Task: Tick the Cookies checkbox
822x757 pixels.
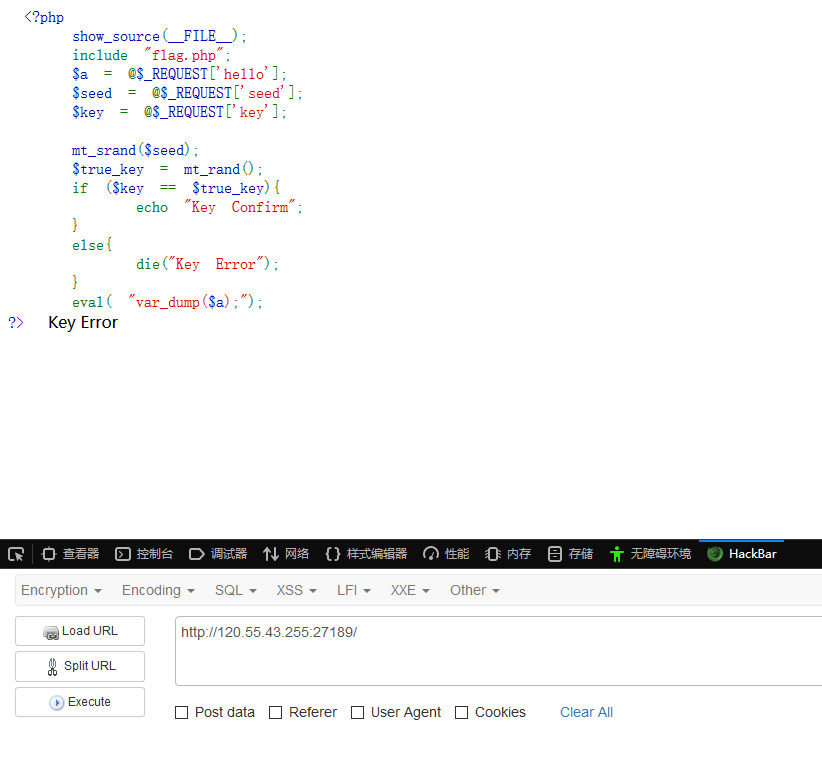Action: [461, 712]
